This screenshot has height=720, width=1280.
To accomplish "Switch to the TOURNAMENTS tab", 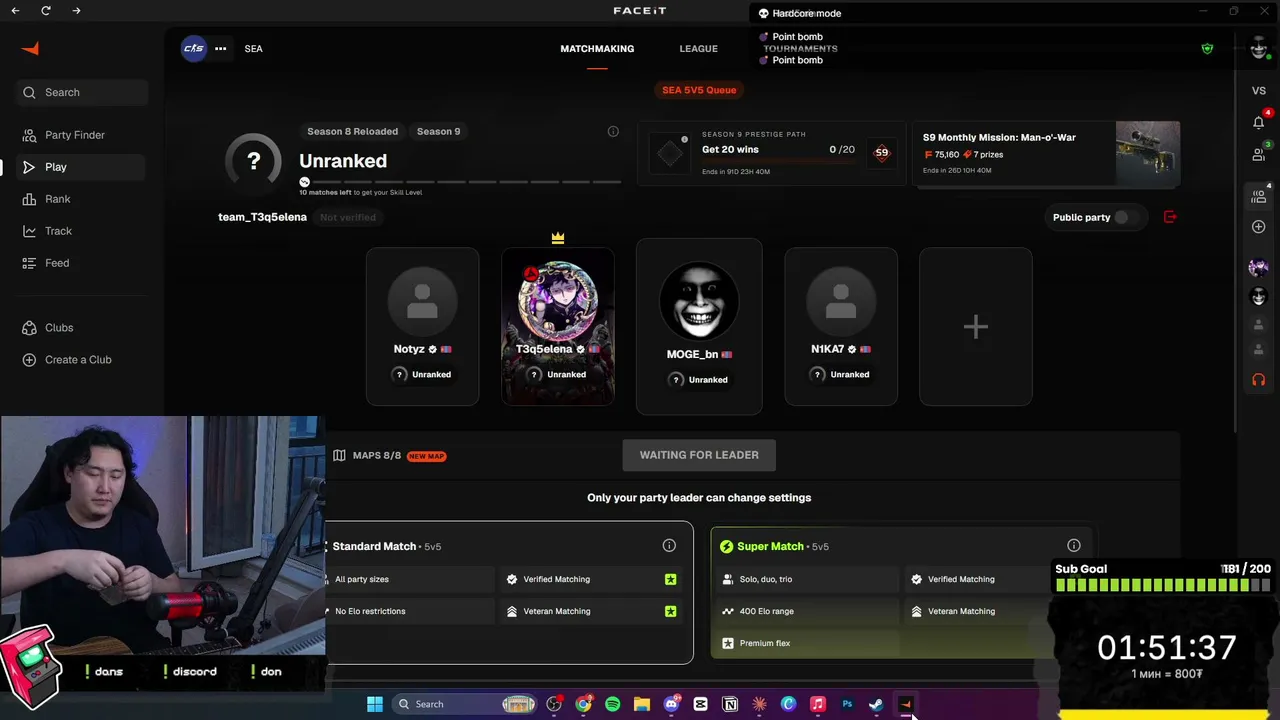I will point(800,48).
